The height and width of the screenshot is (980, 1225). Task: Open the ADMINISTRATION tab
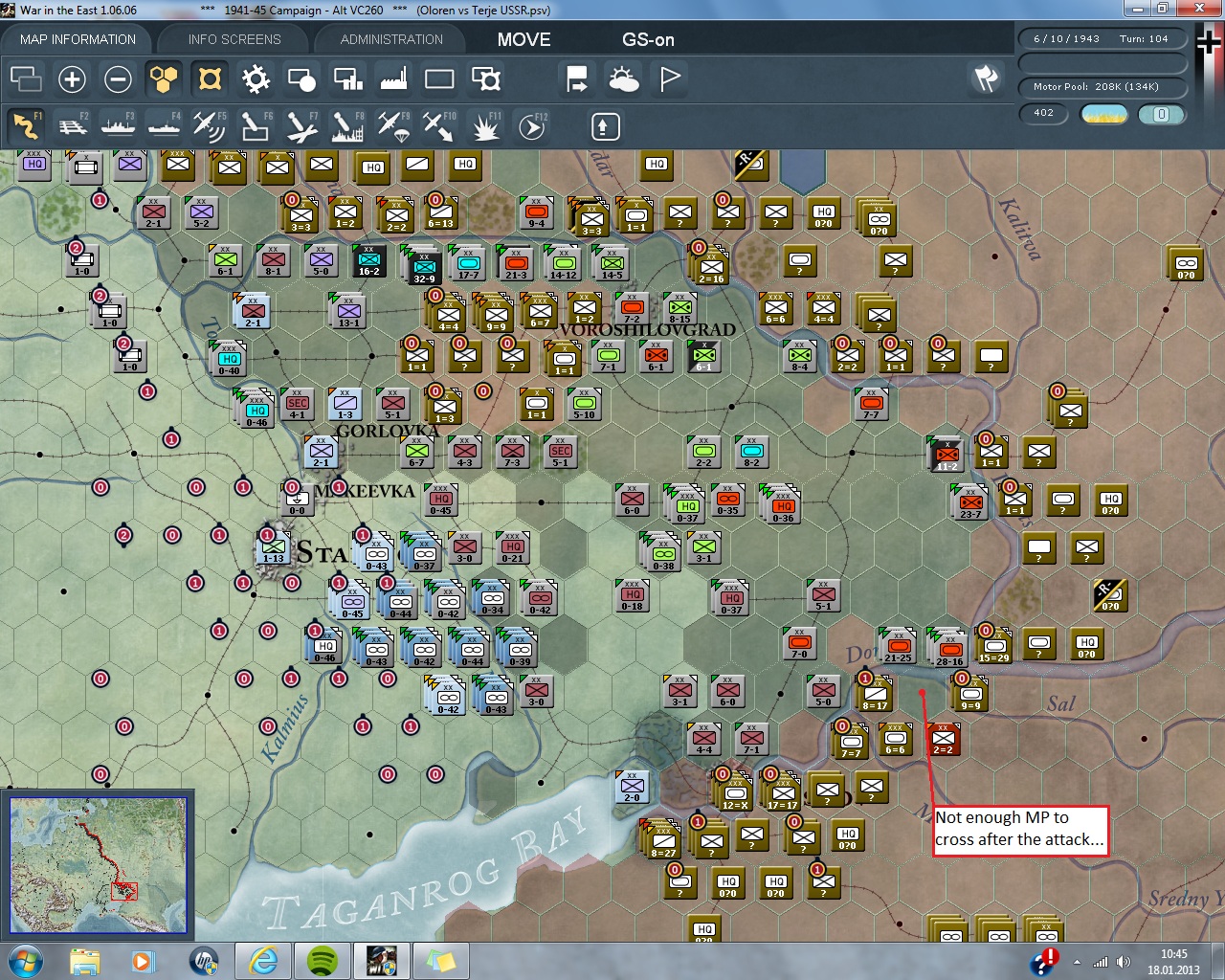click(x=391, y=39)
